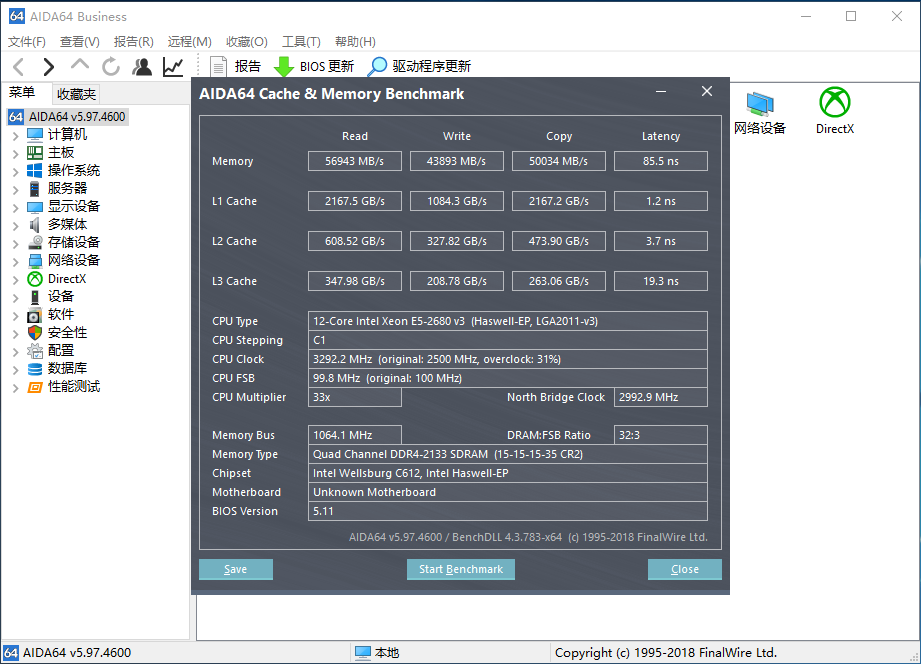This screenshot has height=664, width=921.
Task: Click North Bridge Clock 2992.9 MHz value
Action: [661, 397]
